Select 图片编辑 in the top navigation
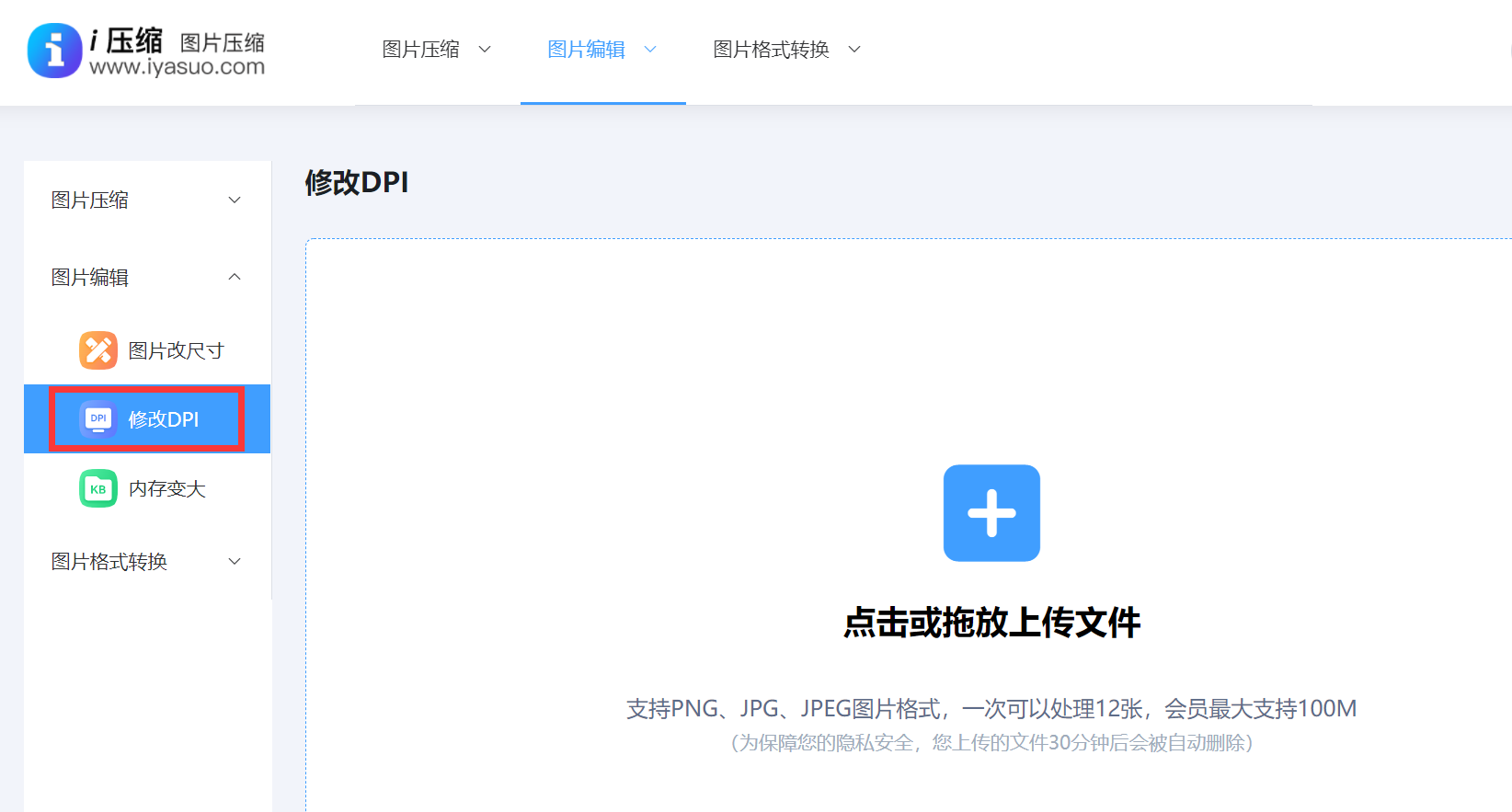The height and width of the screenshot is (812, 1512). (x=586, y=50)
